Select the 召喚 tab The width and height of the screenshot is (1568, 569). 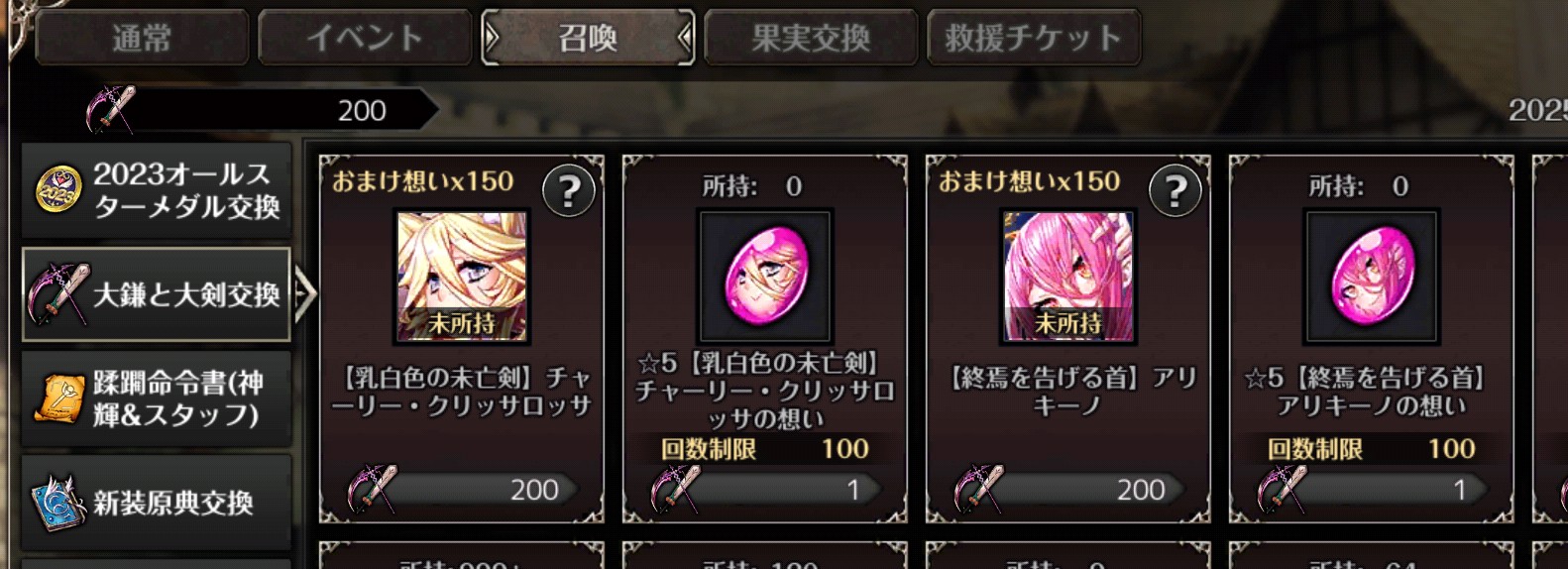(588, 38)
